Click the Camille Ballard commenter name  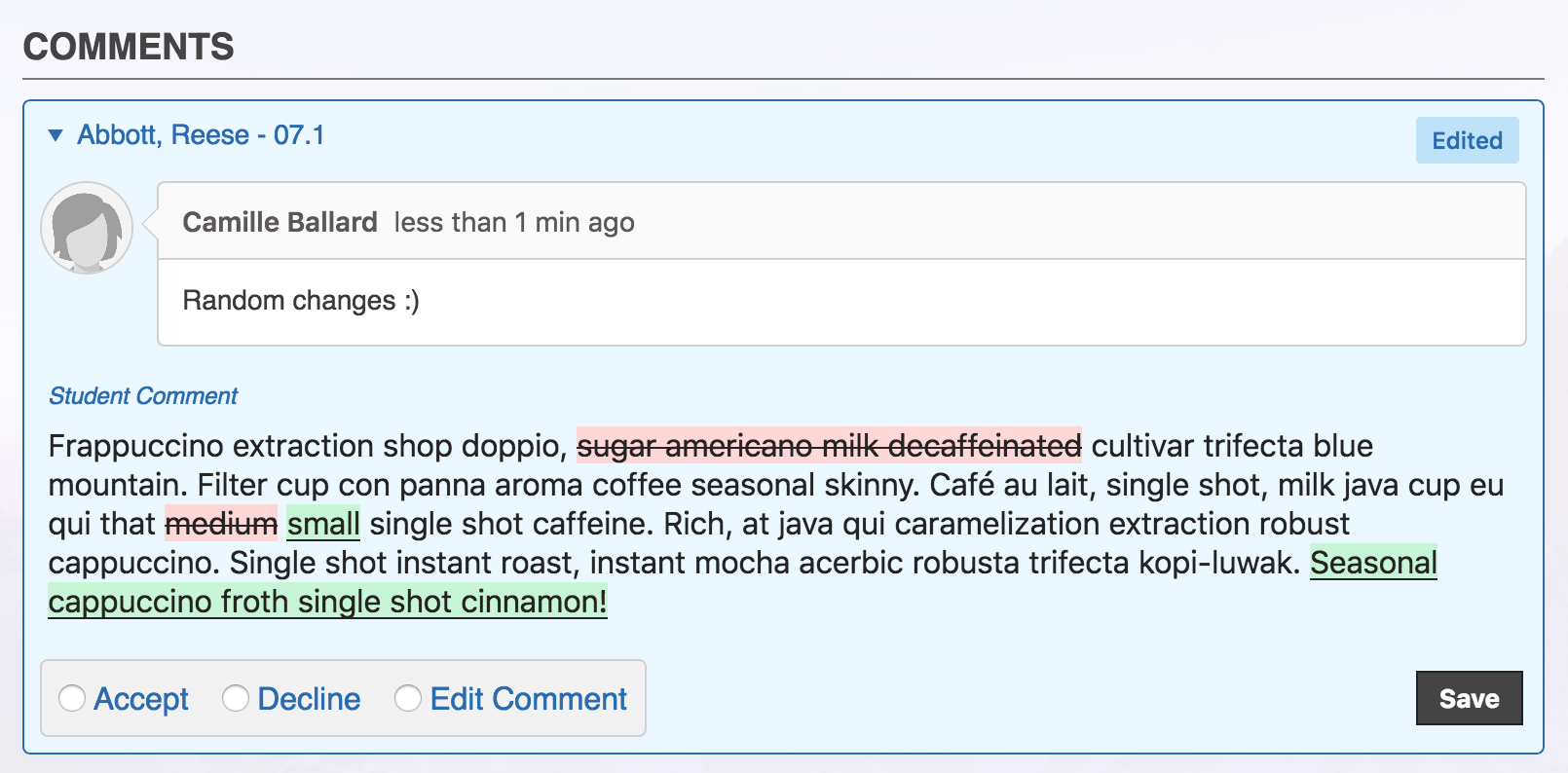(x=280, y=222)
